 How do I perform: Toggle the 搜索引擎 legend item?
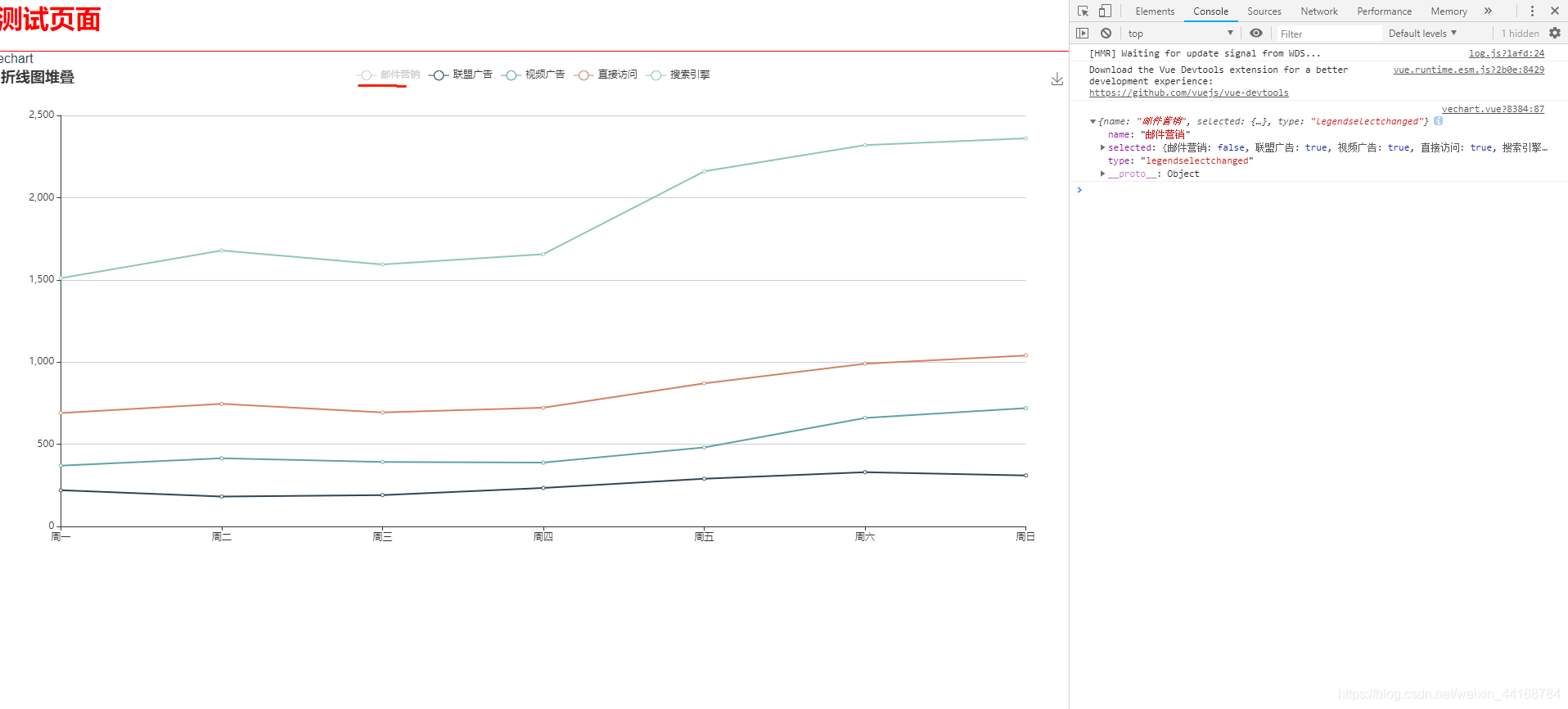[x=678, y=75]
